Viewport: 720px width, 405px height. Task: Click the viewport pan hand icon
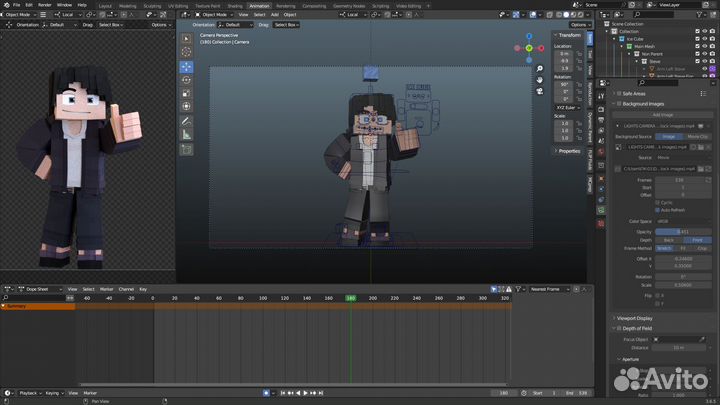[x=540, y=80]
